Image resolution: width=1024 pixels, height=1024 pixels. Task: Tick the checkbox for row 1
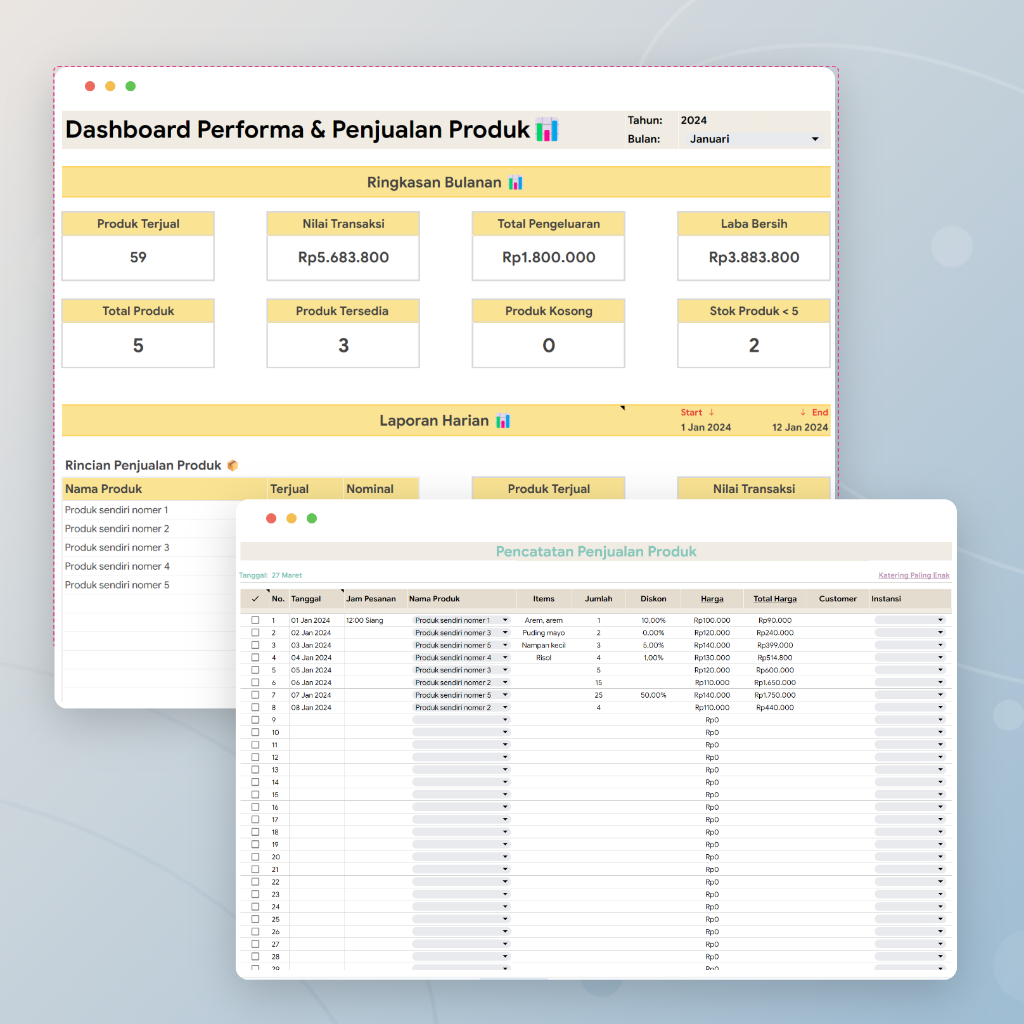pos(255,620)
